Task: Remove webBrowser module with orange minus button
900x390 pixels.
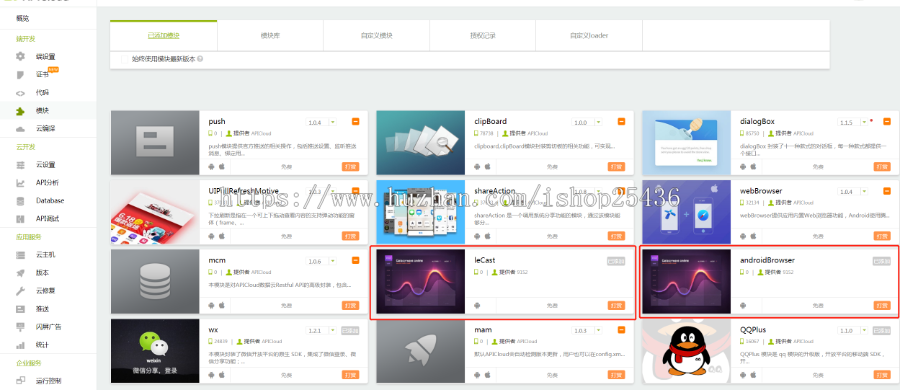Action: click(x=887, y=191)
